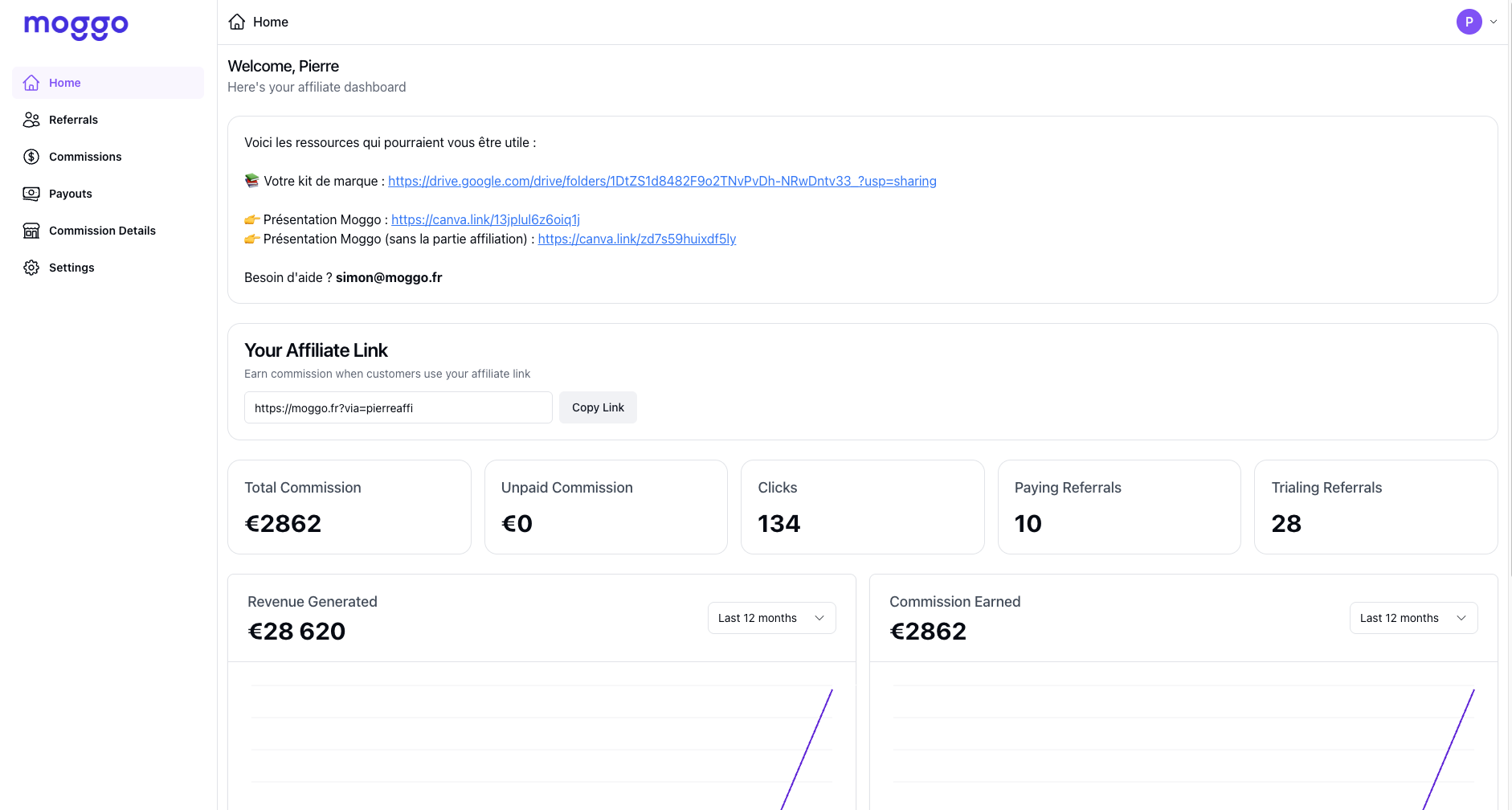Viewport: 1512px width, 810px height.
Task: Open the Settings page
Action: (108, 268)
